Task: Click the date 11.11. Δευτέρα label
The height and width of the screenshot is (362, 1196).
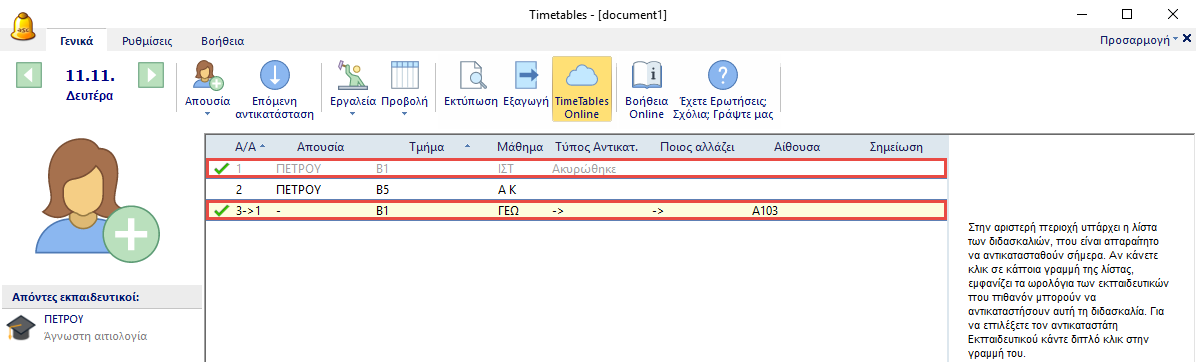Action: pyautogui.click(x=90, y=85)
